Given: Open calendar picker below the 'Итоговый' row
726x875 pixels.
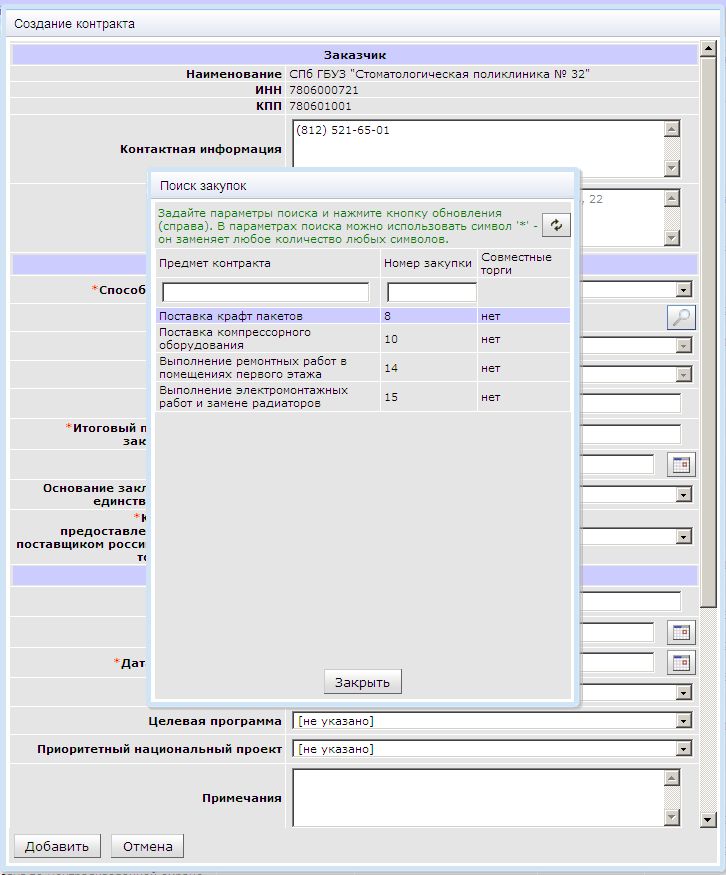Looking at the screenshot, I should [x=681, y=465].
